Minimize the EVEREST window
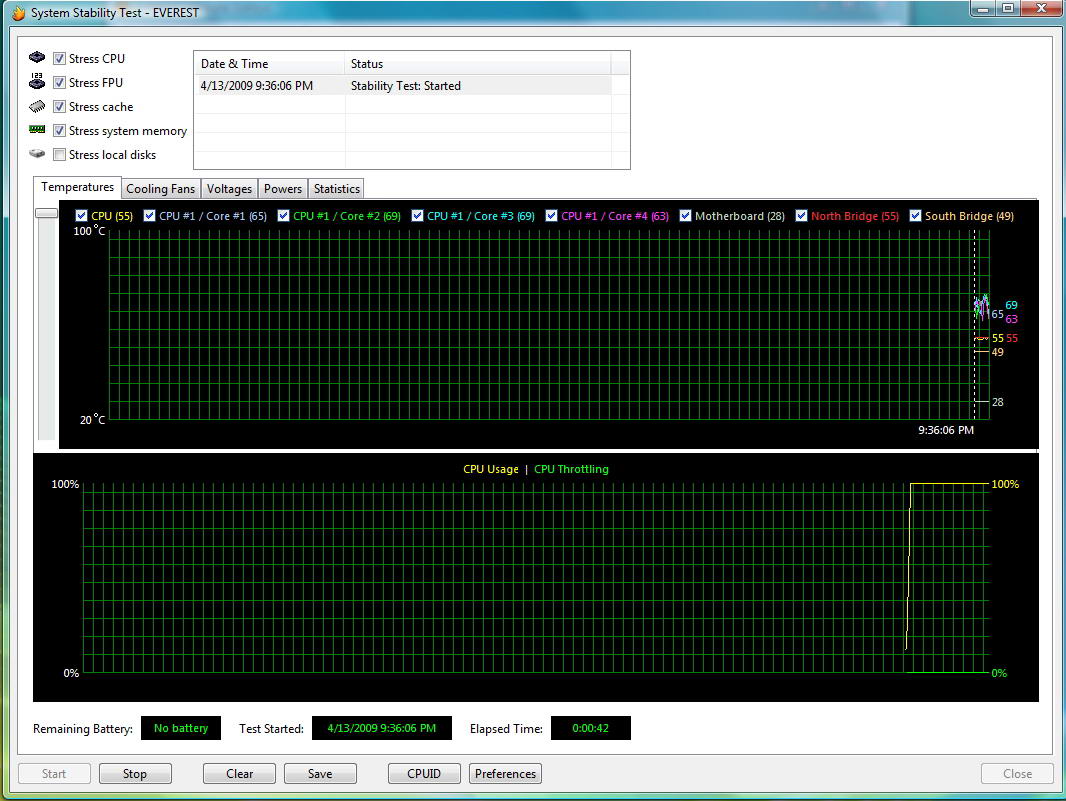 [x=983, y=8]
